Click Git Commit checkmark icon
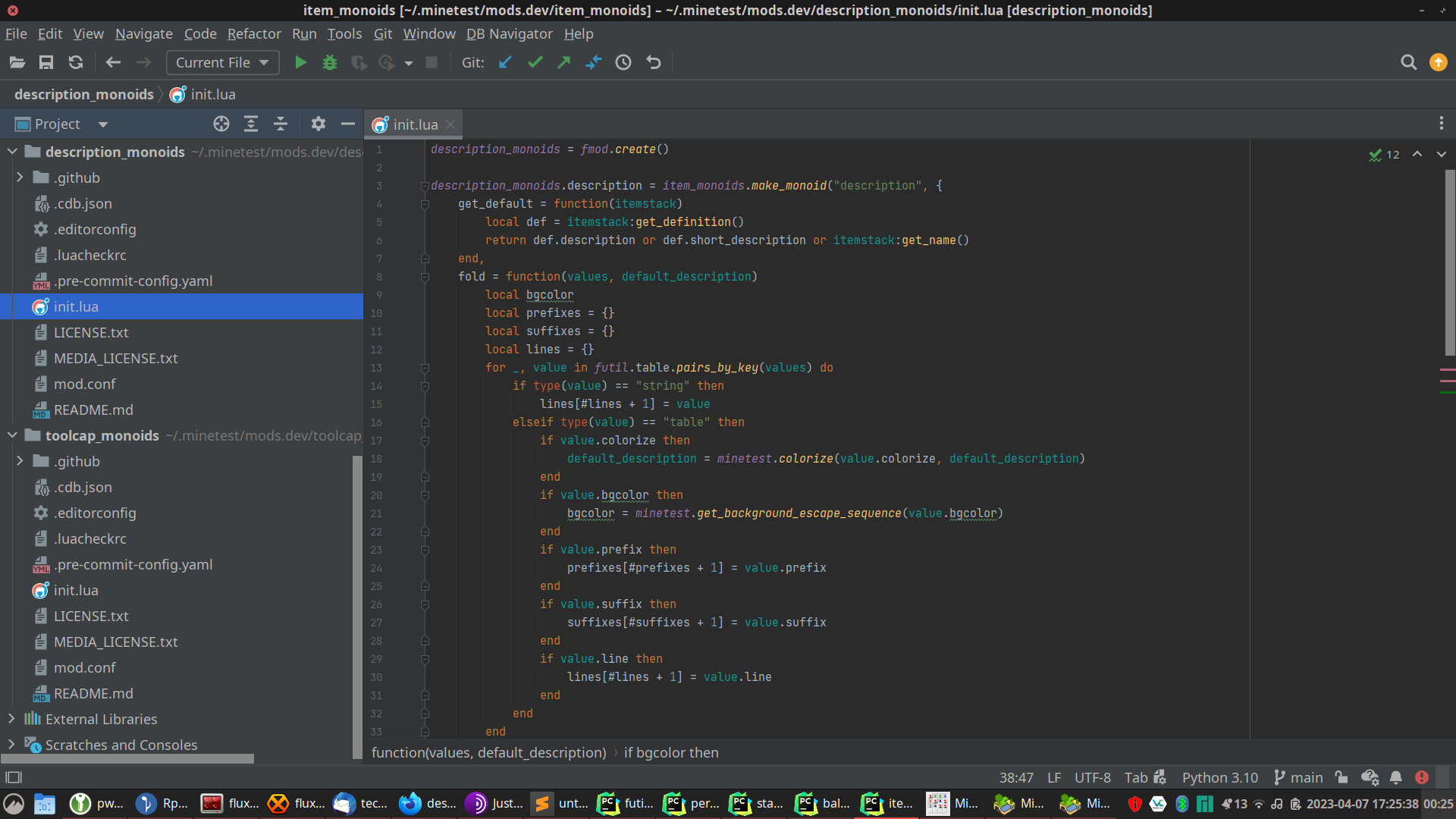This screenshot has height=819, width=1456. click(x=535, y=63)
